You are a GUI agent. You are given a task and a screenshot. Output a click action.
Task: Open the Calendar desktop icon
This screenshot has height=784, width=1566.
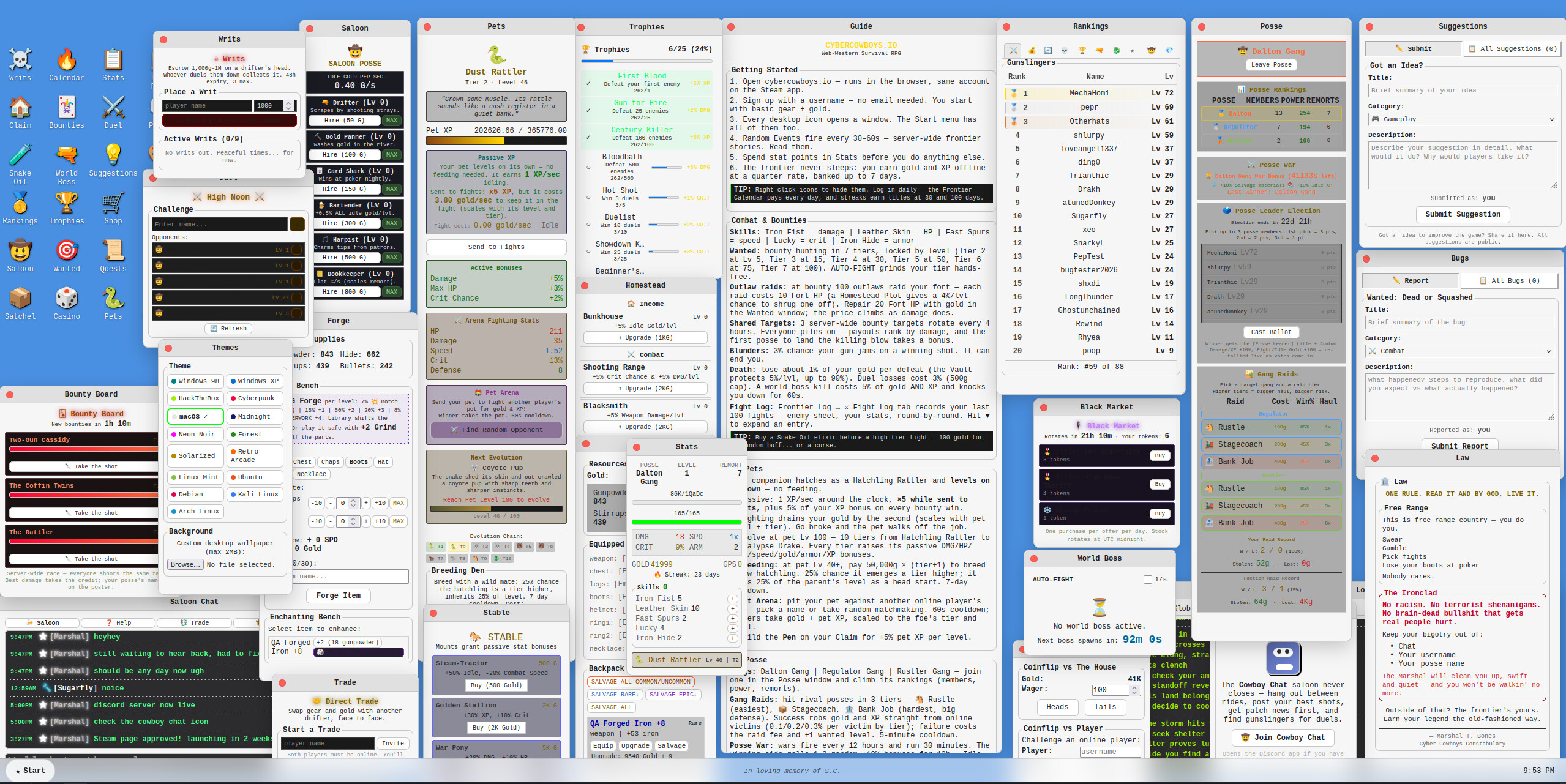pos(67,64)
